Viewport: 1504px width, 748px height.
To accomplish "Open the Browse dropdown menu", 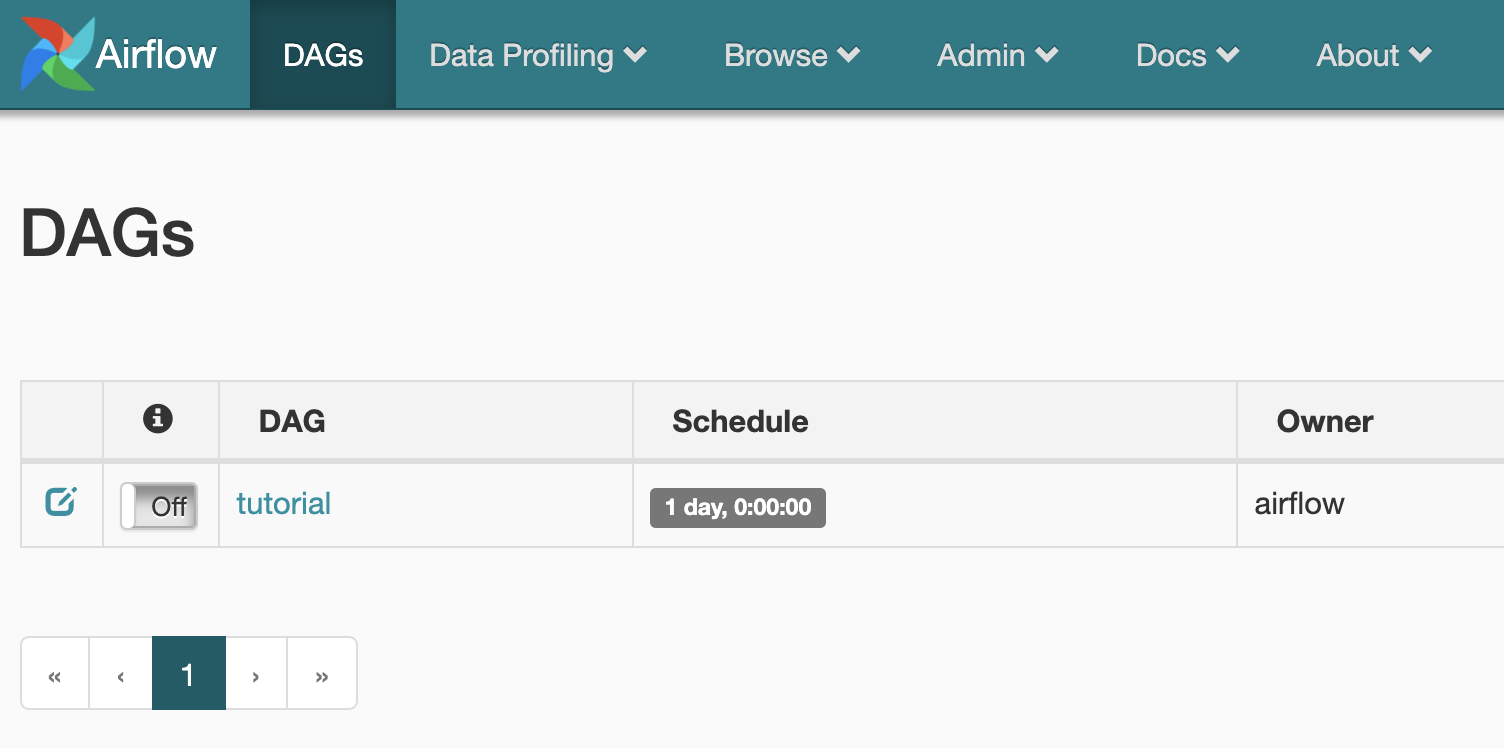I will (792, 55).
